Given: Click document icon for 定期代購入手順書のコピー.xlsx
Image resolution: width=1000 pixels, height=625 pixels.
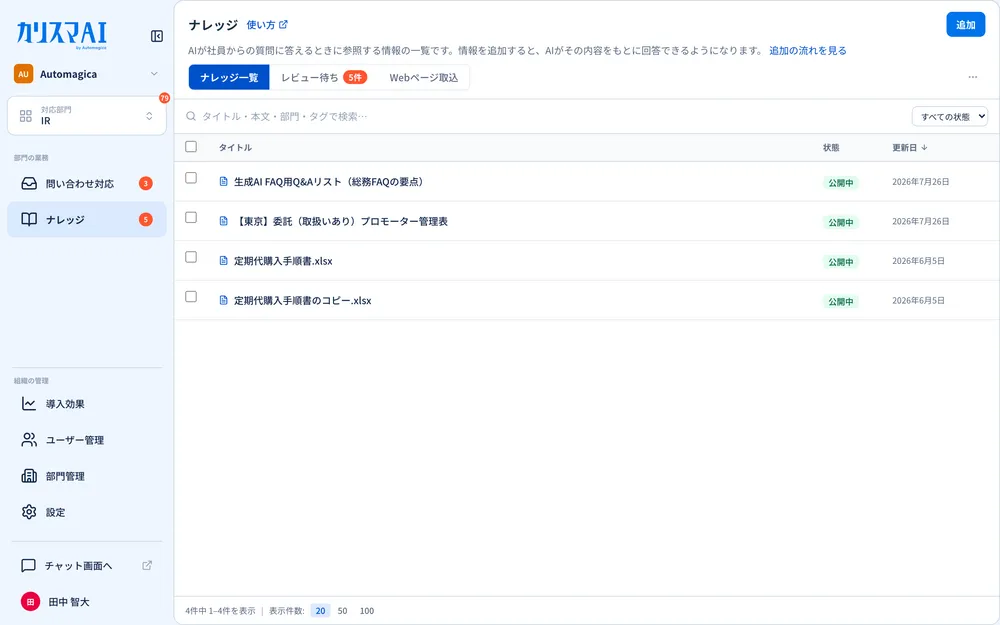Looking at the screenshot, I should pos(223,300).
